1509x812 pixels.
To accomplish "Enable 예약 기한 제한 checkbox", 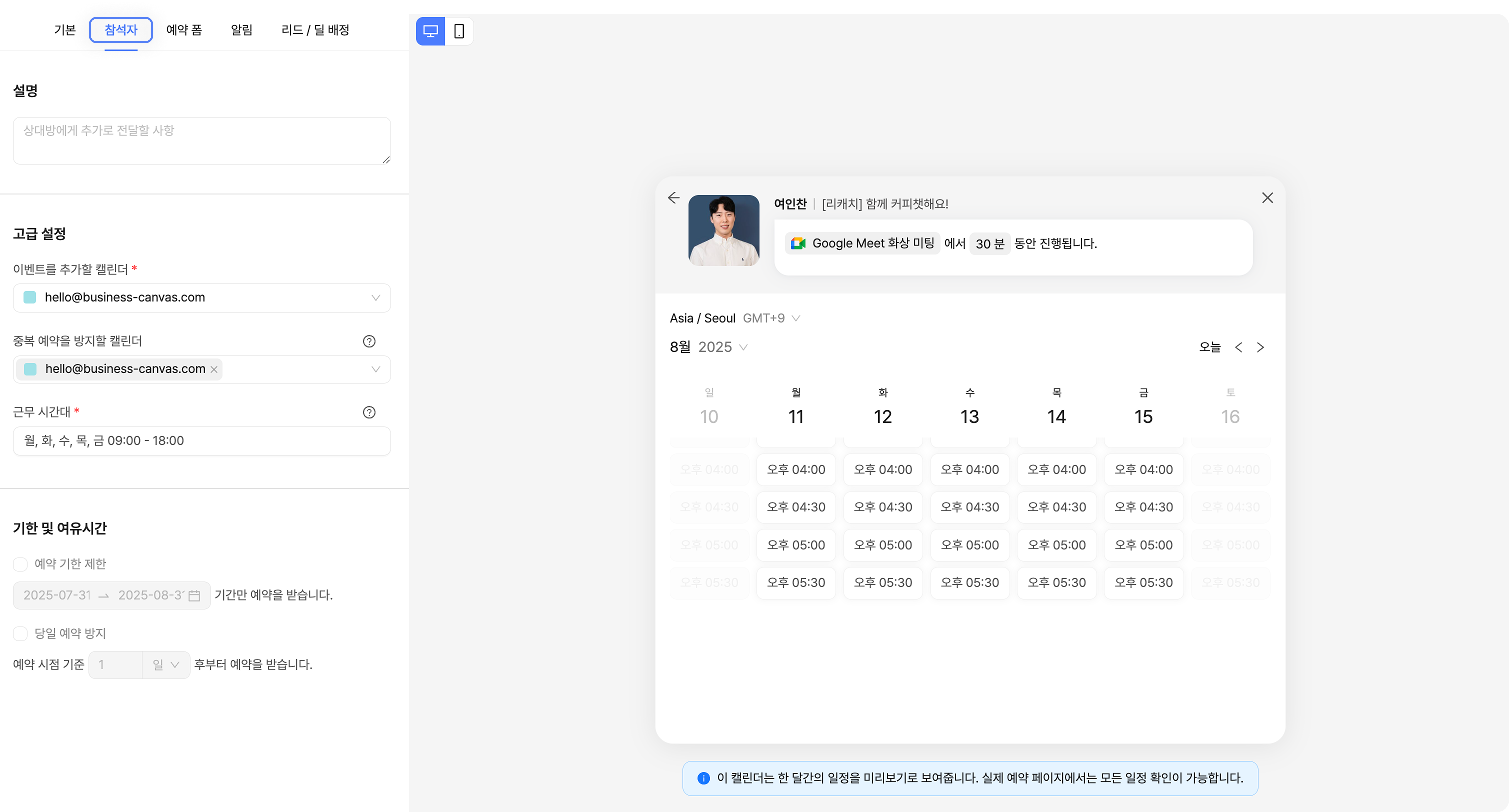I will [21, 564].
